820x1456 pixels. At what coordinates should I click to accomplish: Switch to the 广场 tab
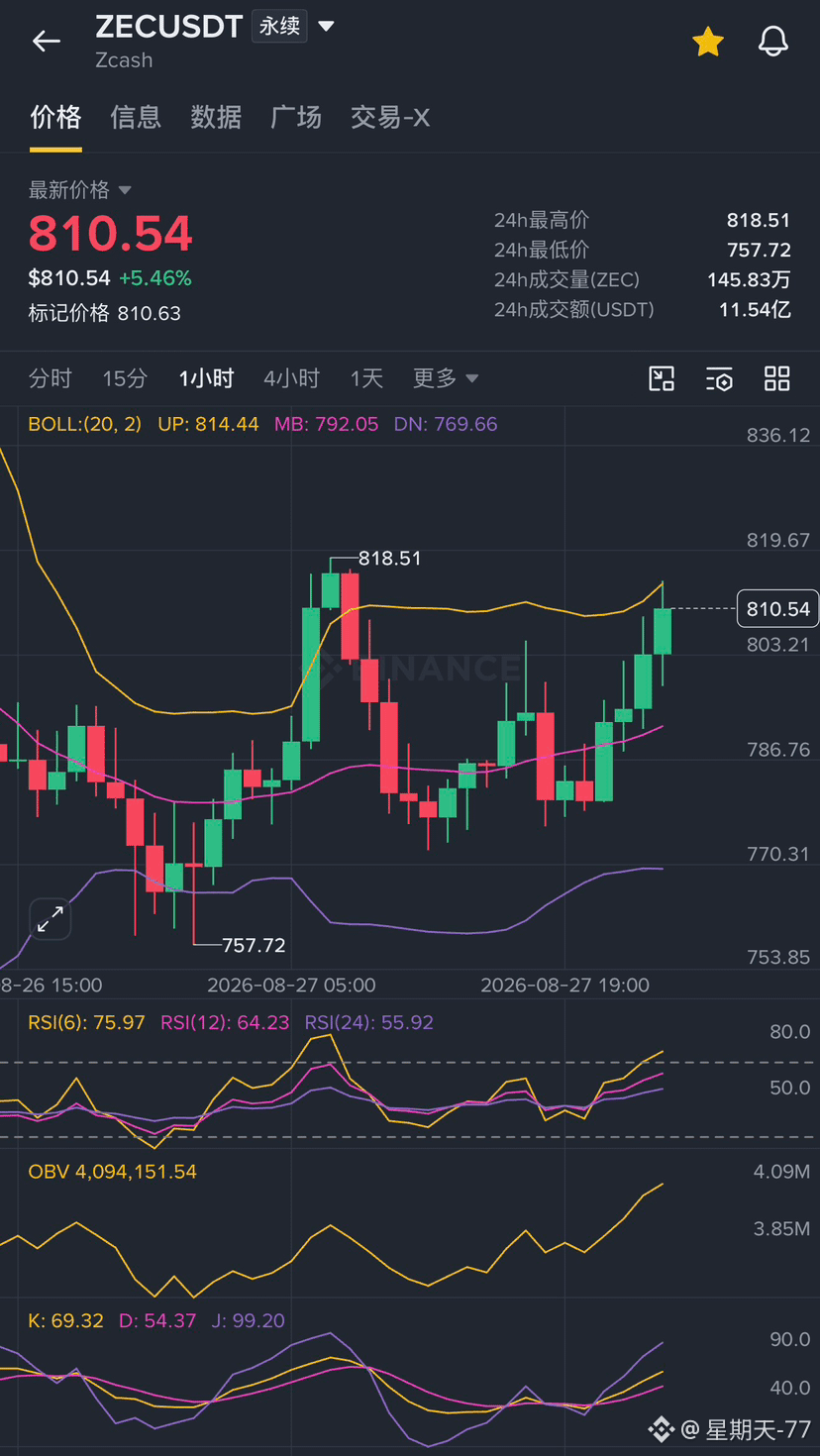pos(296,117)
